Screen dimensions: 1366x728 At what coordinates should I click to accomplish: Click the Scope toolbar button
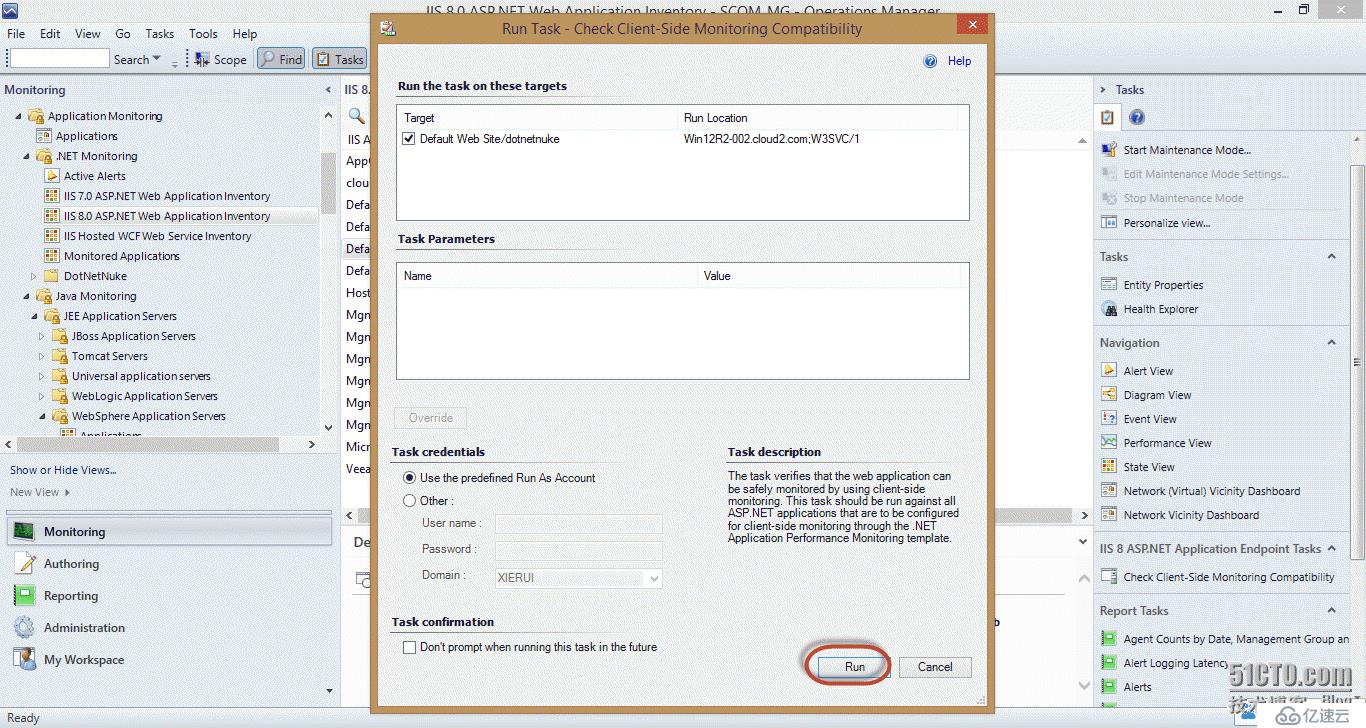(x=221, y=59)
